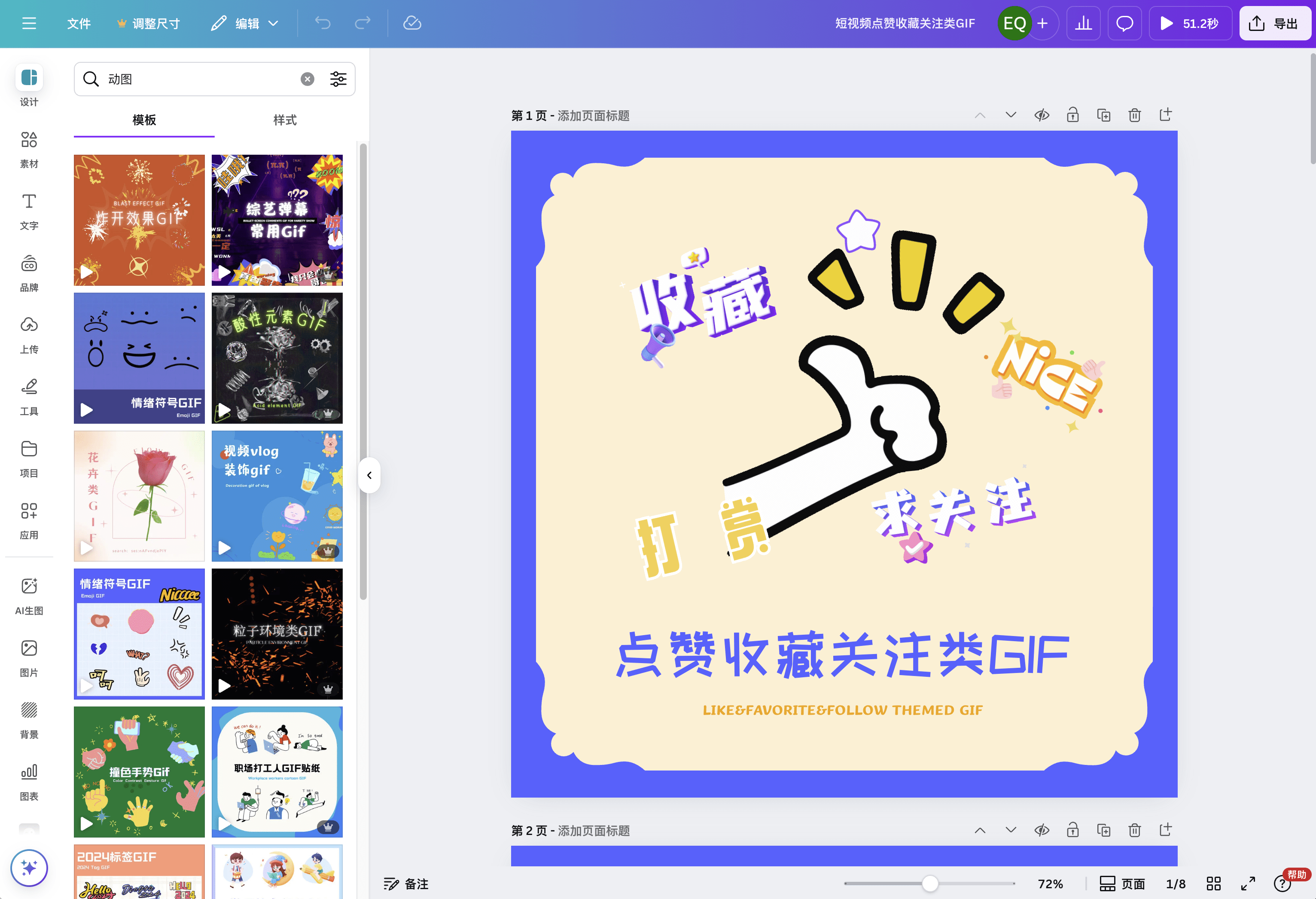The width and height of the screenshot is (1316, 899).
Task: Open the 素材 elements panel
Action: (x=29, y=150)
